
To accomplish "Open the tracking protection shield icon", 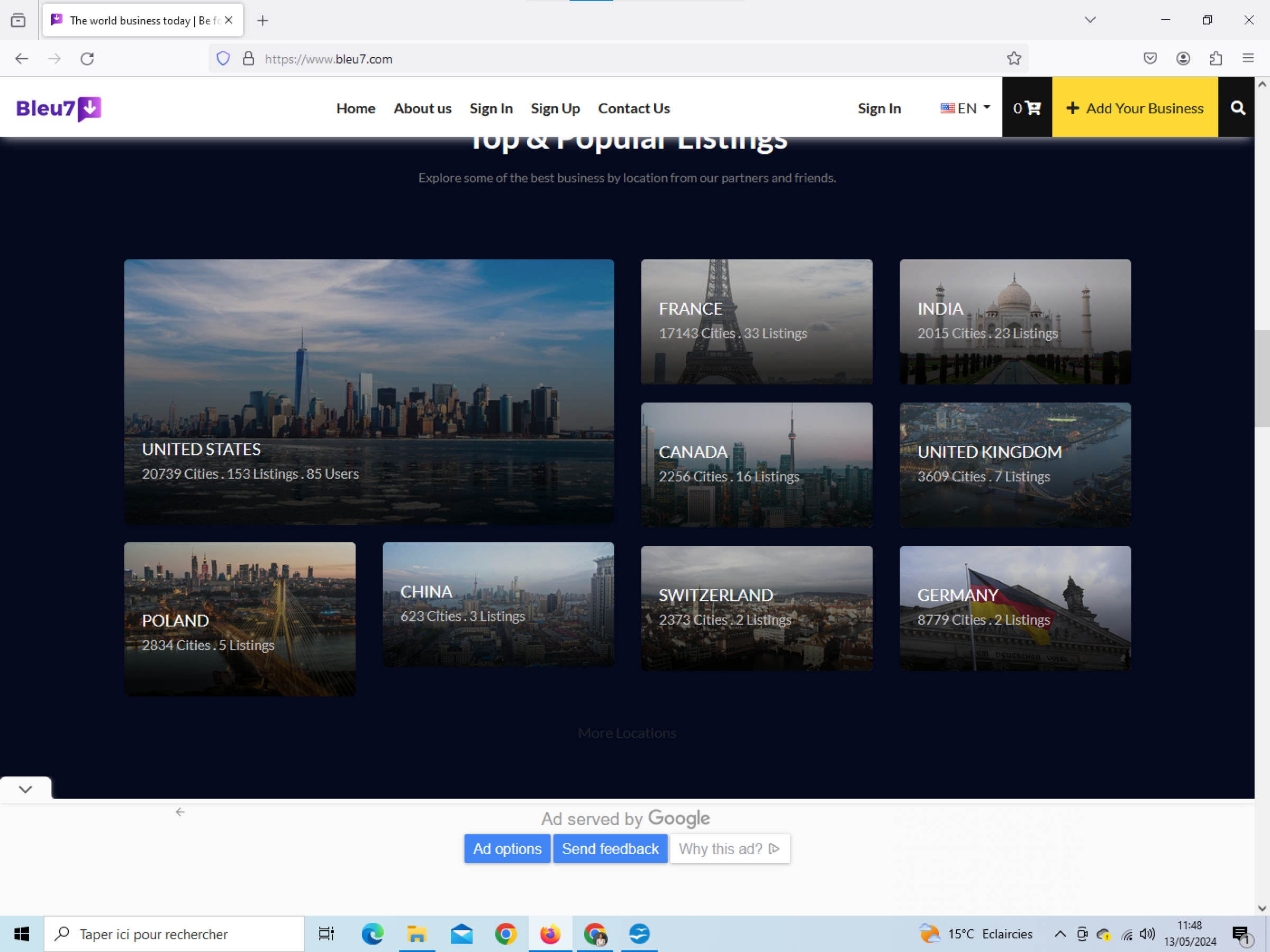I will (x=223, y=59).
